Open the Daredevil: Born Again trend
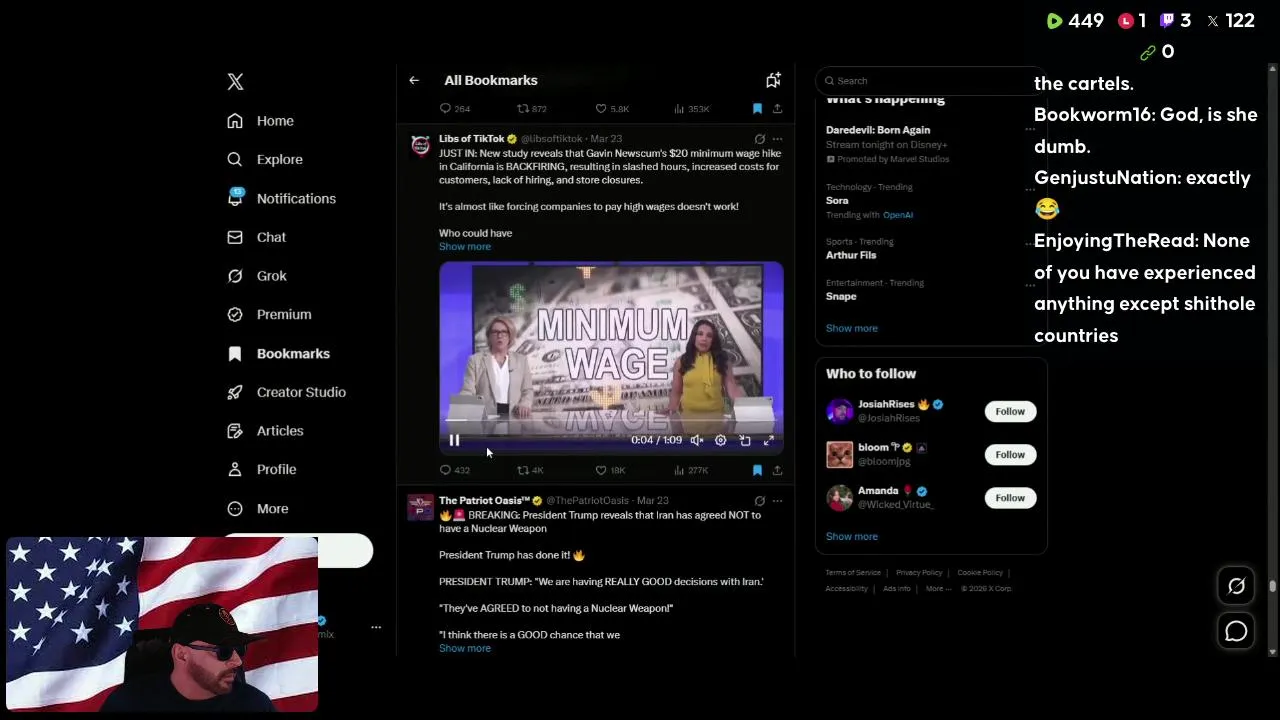1280x720 pixels. tap(878, 130)
